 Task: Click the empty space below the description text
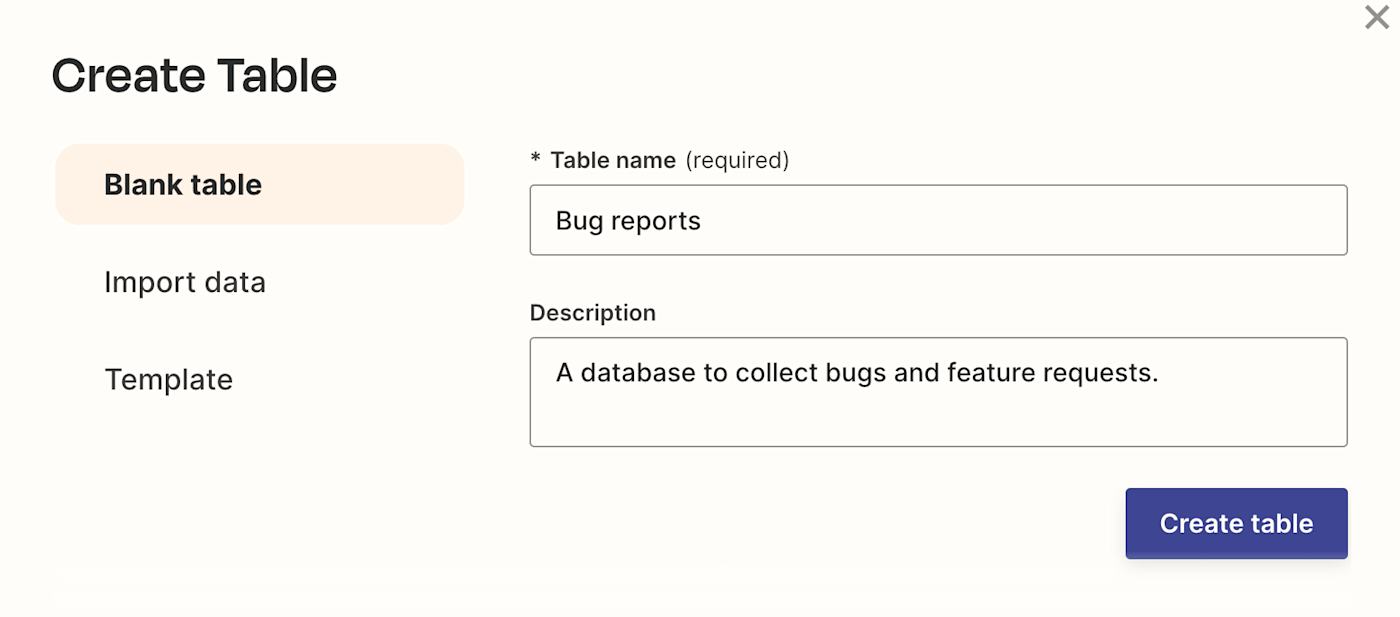point(938,418)
